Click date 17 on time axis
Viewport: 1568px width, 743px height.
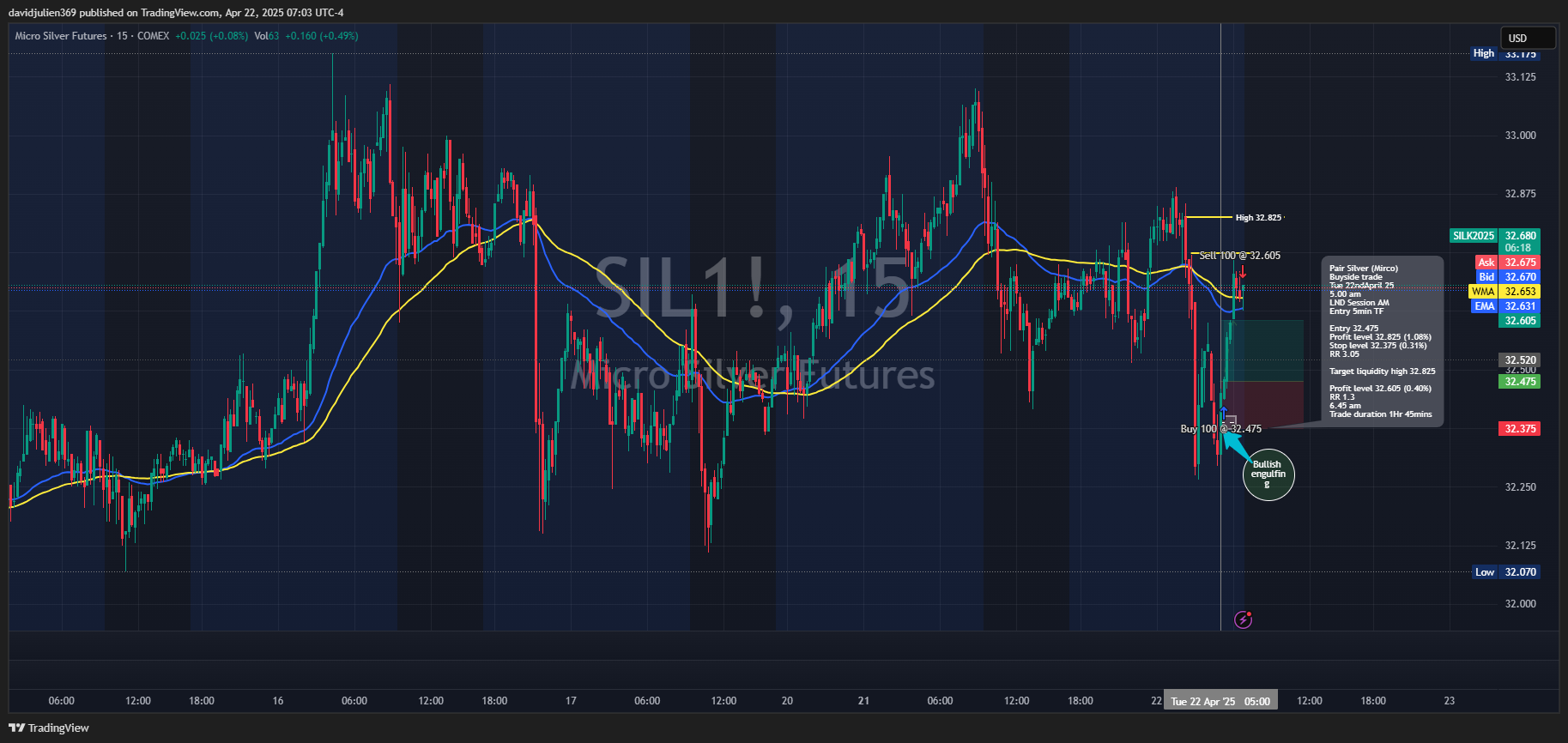coord(571,701)
